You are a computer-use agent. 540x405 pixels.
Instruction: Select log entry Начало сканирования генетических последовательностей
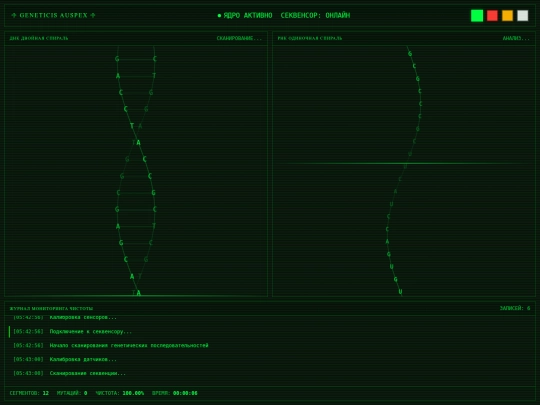(270, 345)
